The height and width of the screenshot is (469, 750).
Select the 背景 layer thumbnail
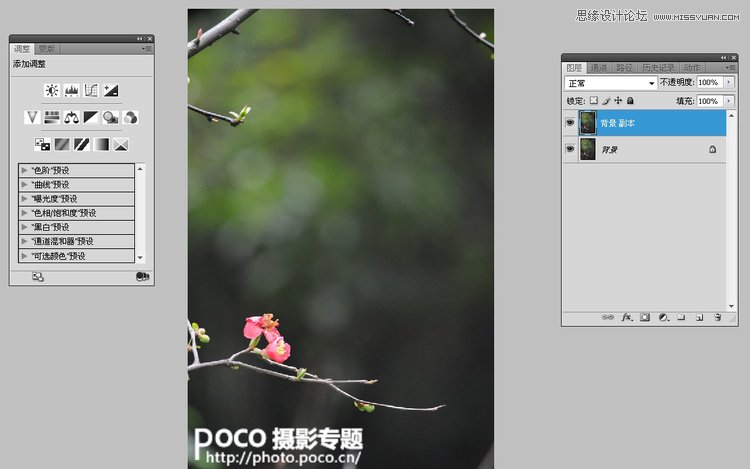588,149
